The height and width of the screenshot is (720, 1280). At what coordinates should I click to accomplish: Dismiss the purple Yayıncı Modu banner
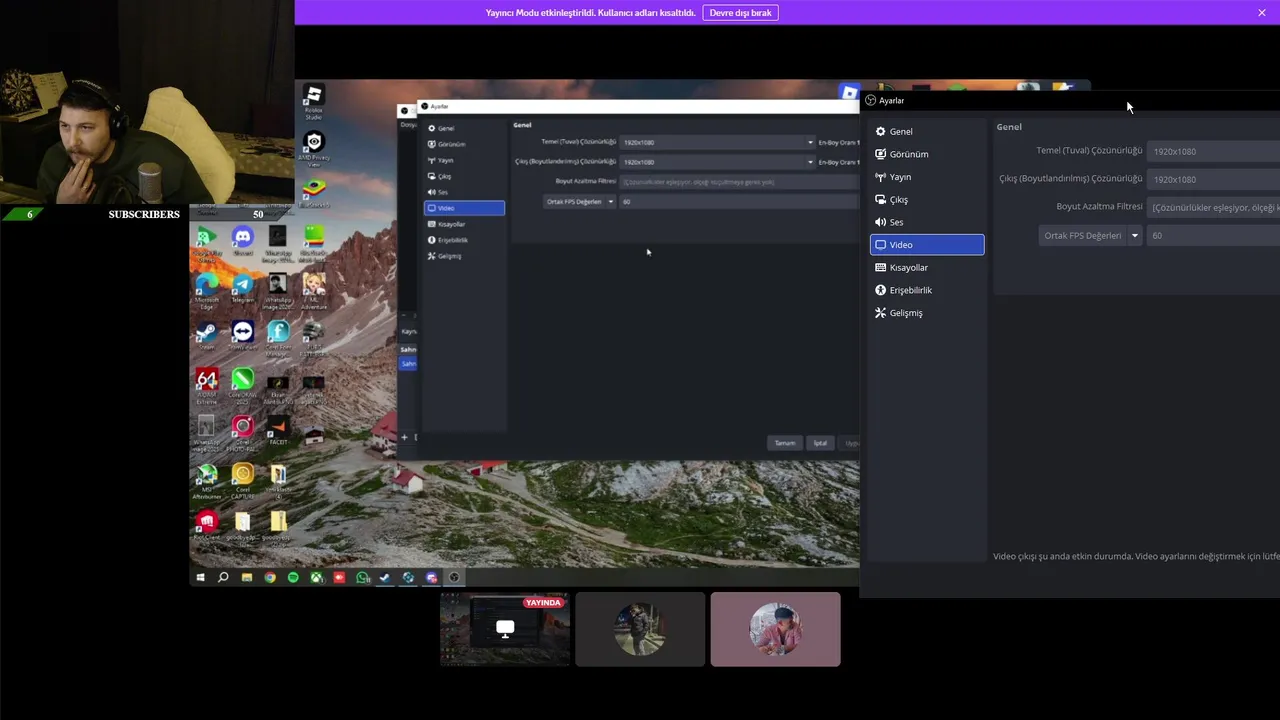tap(1262, 13)
